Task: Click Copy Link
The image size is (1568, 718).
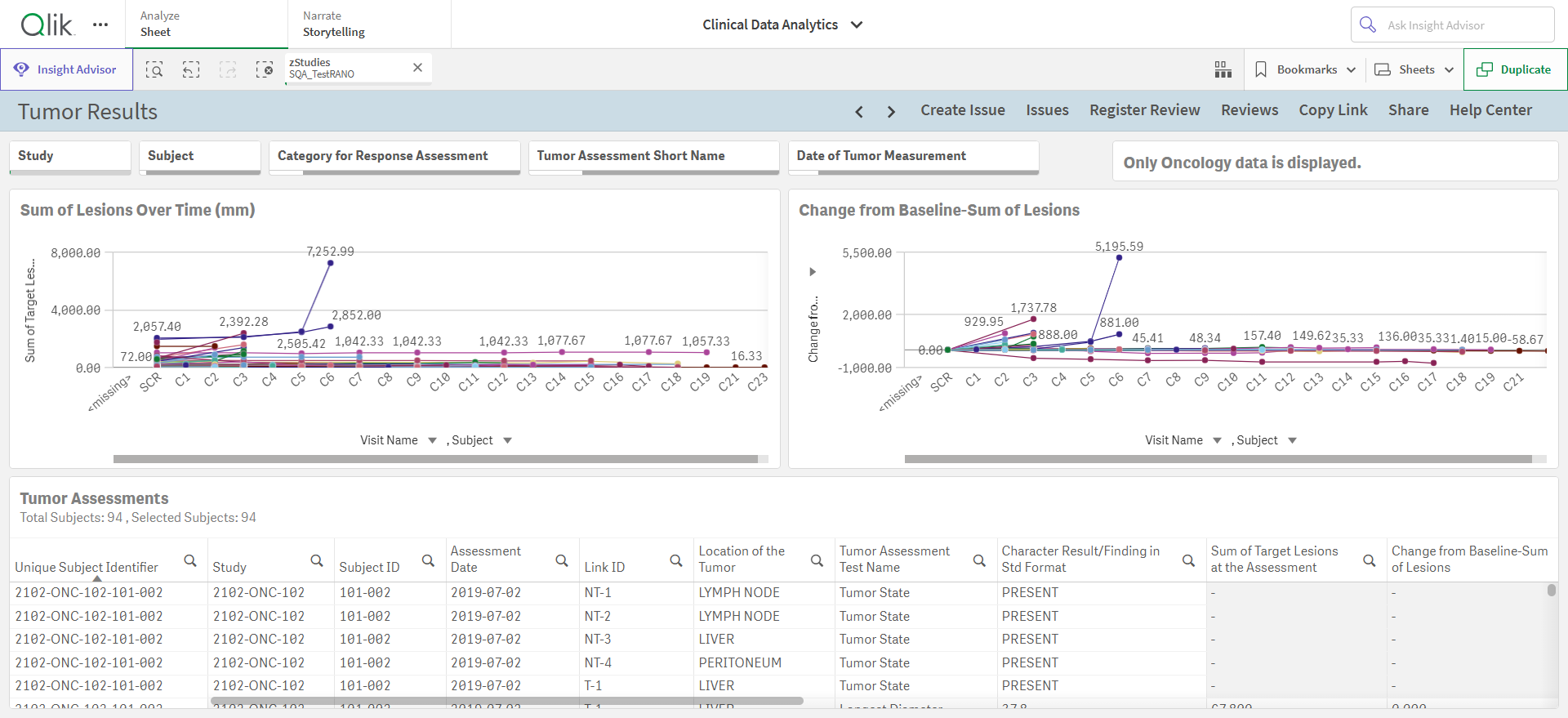Action: [1333, 110]
